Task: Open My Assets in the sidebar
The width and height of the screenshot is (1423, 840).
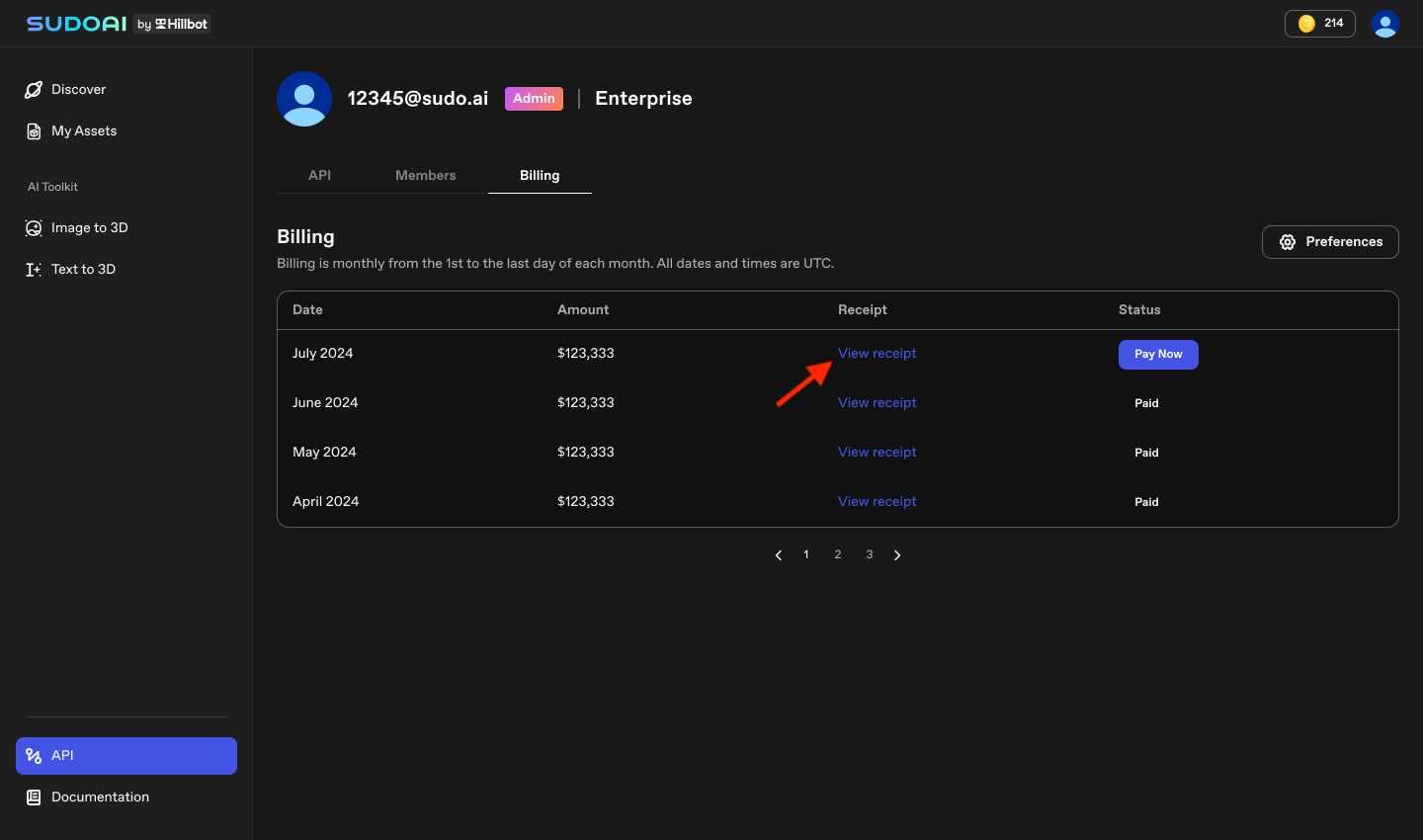Action: pyautogui.click(x=126, y=131)
